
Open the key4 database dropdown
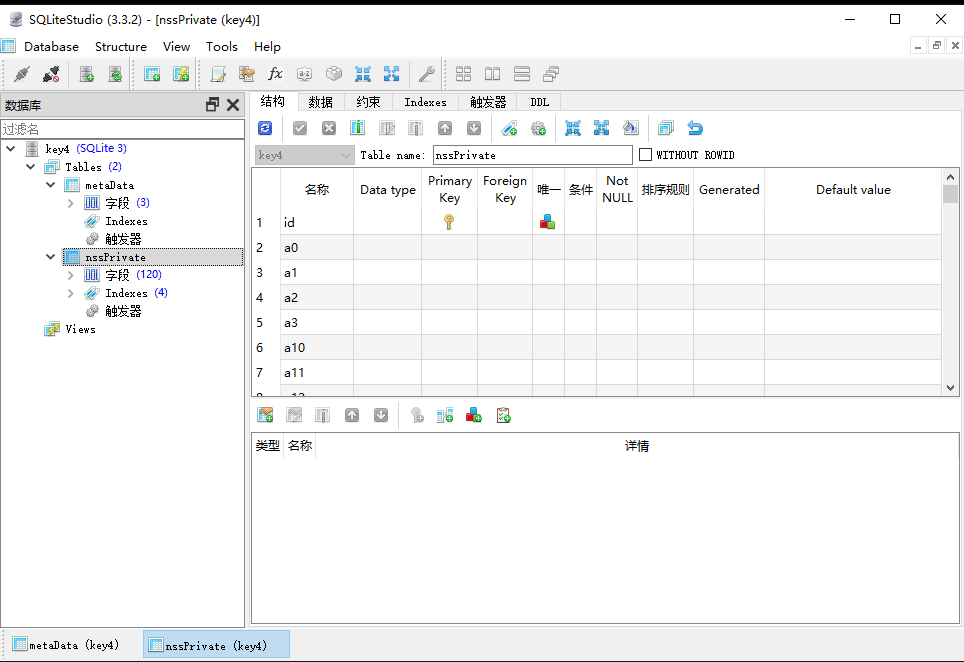click(x=304, y=155)
